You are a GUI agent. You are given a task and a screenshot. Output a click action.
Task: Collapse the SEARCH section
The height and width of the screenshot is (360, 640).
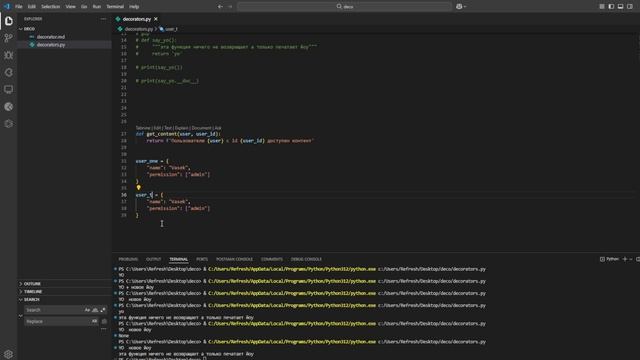tap(31, 300)
